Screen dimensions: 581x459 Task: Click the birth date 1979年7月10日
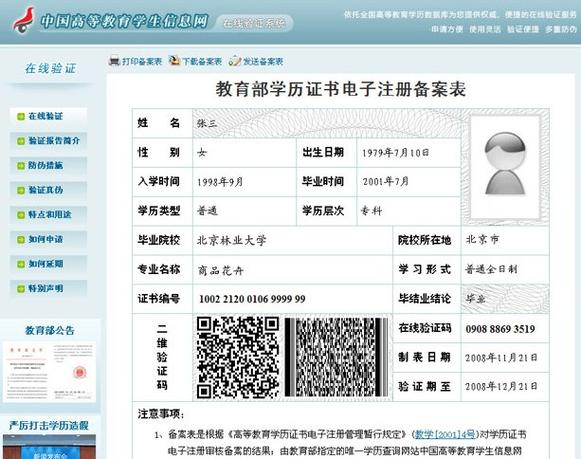coord(395,153)
